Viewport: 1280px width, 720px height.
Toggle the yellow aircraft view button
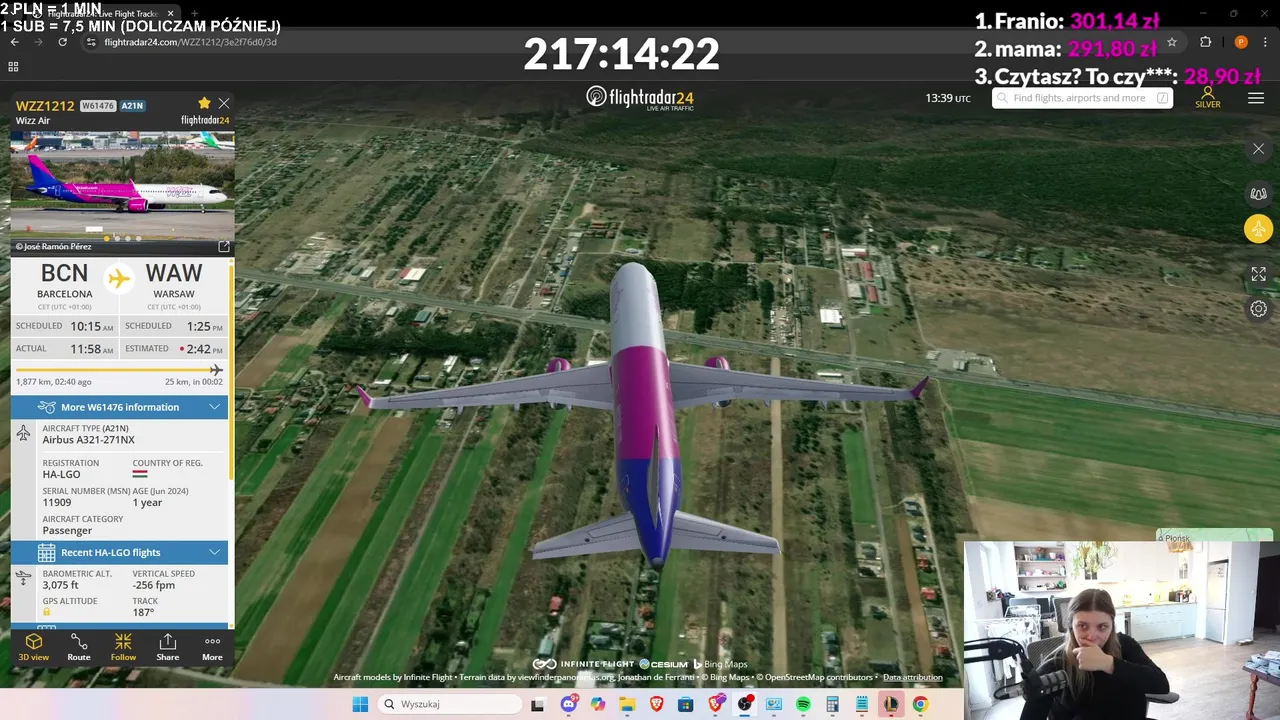(1258, 229)
